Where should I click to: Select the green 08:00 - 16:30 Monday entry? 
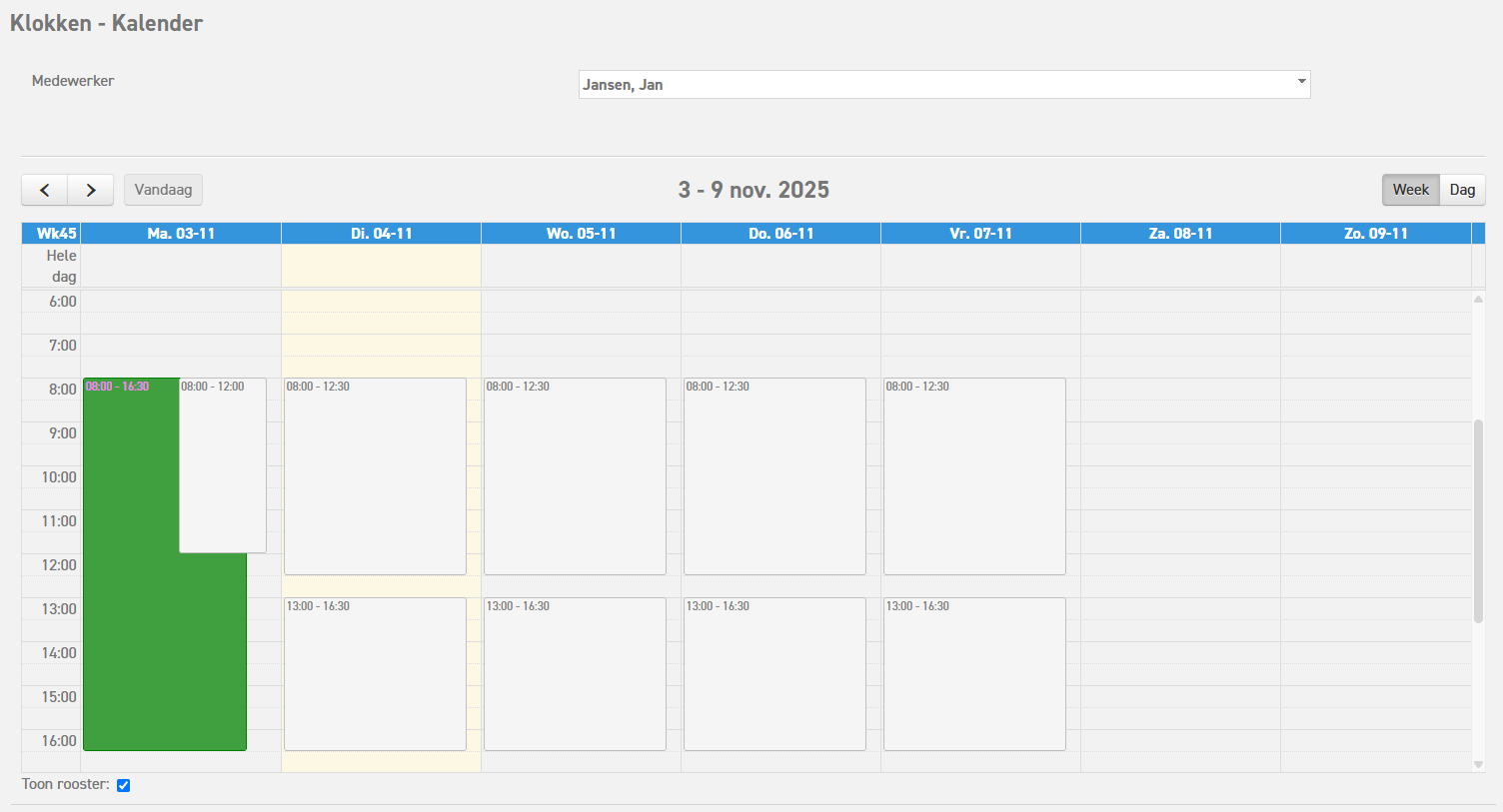point(130,599)
